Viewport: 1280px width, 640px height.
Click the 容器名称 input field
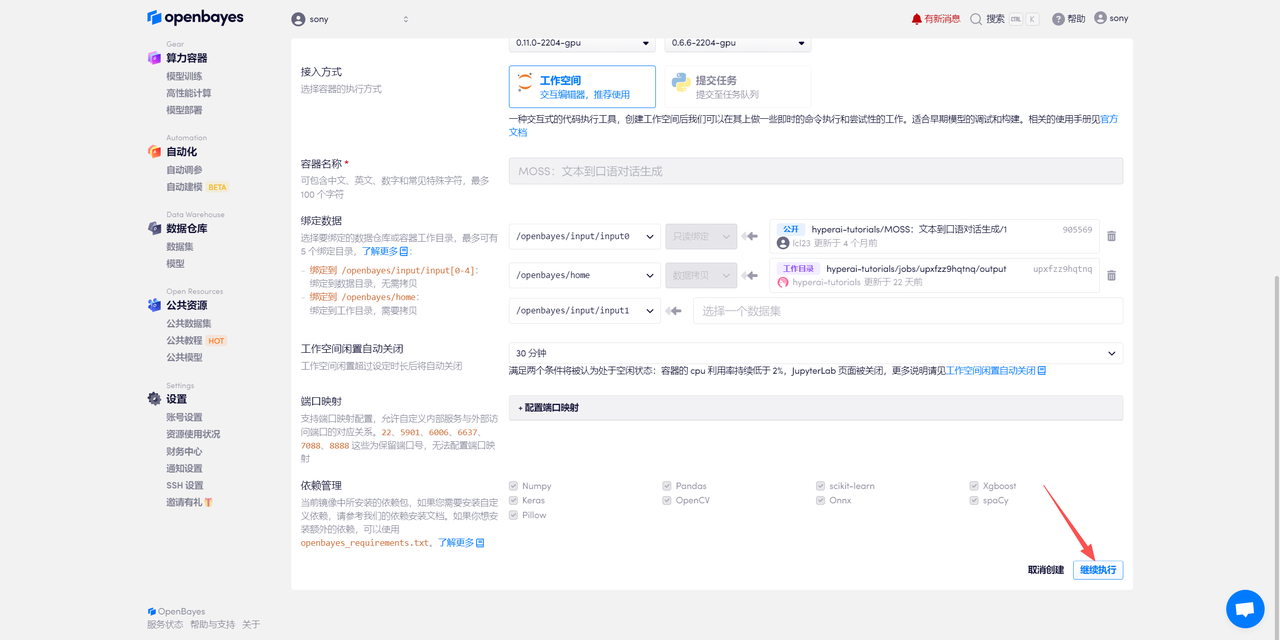pos(816,171)
